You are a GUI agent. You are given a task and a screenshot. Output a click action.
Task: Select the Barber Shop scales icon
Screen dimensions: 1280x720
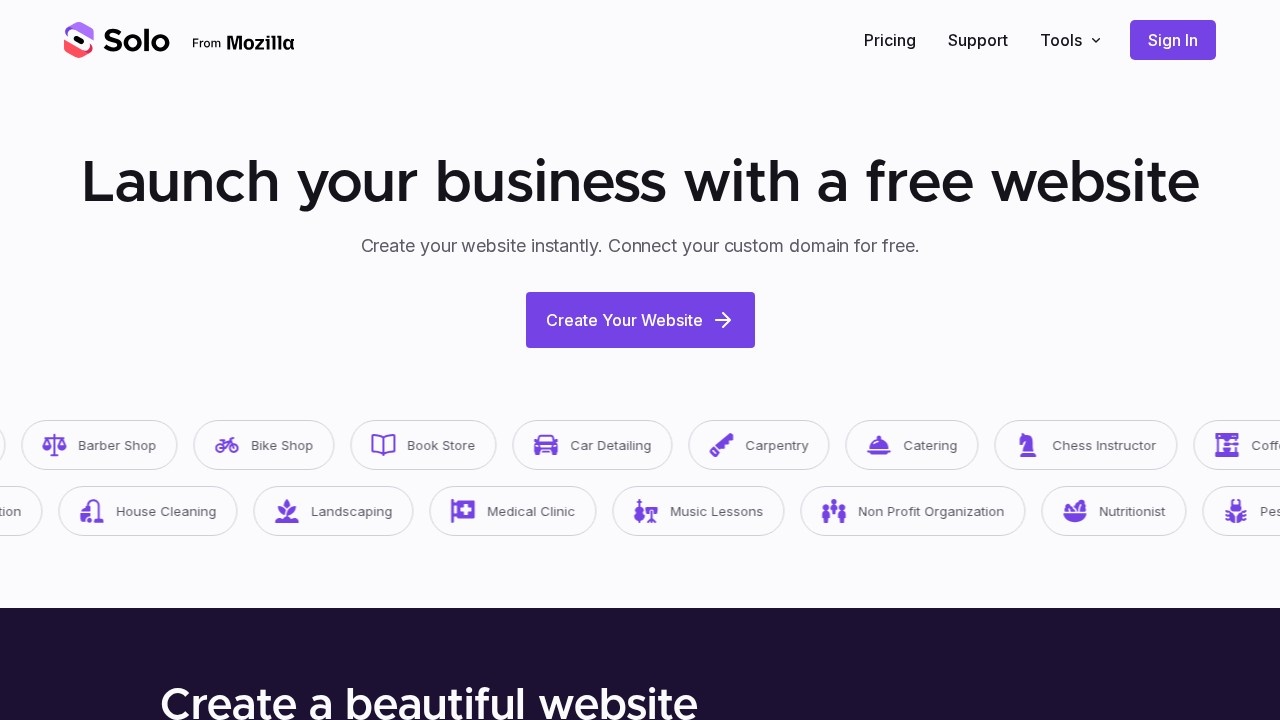tap(54, 445)
